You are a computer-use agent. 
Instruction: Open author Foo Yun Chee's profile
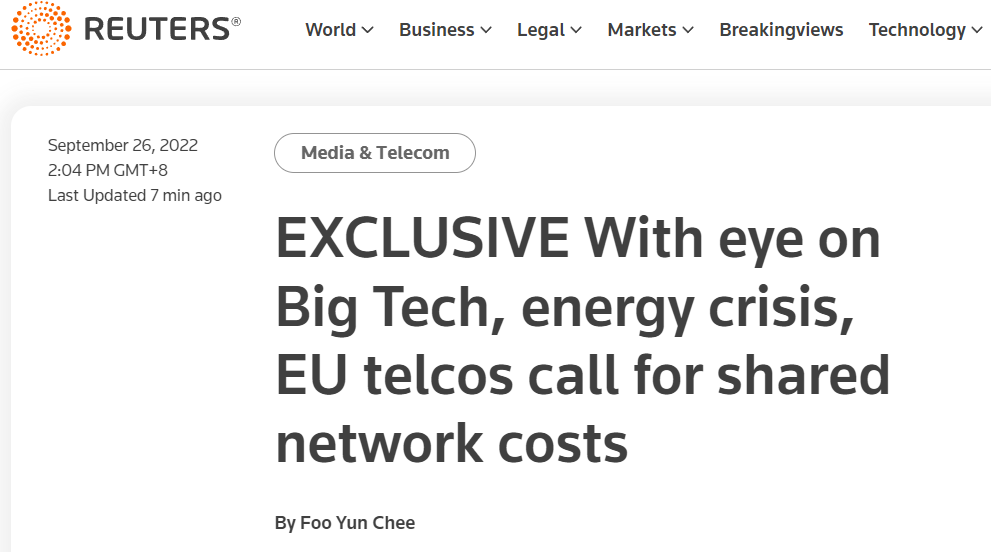coord(357,523)
